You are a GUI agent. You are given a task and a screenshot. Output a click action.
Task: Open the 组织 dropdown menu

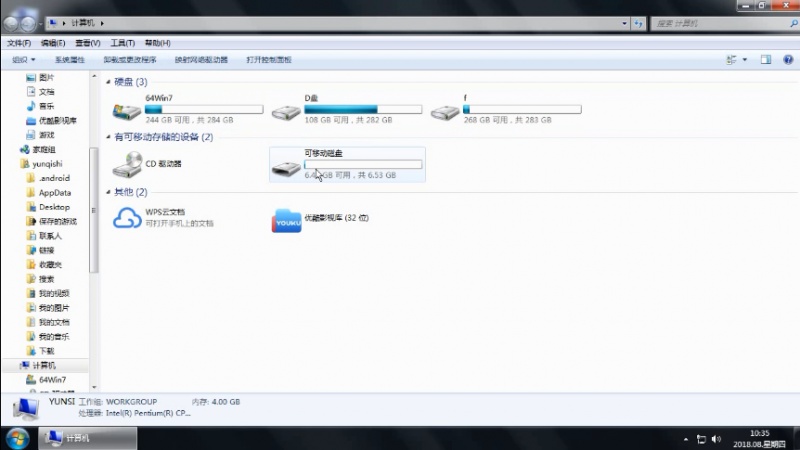(x=23, y=60)
